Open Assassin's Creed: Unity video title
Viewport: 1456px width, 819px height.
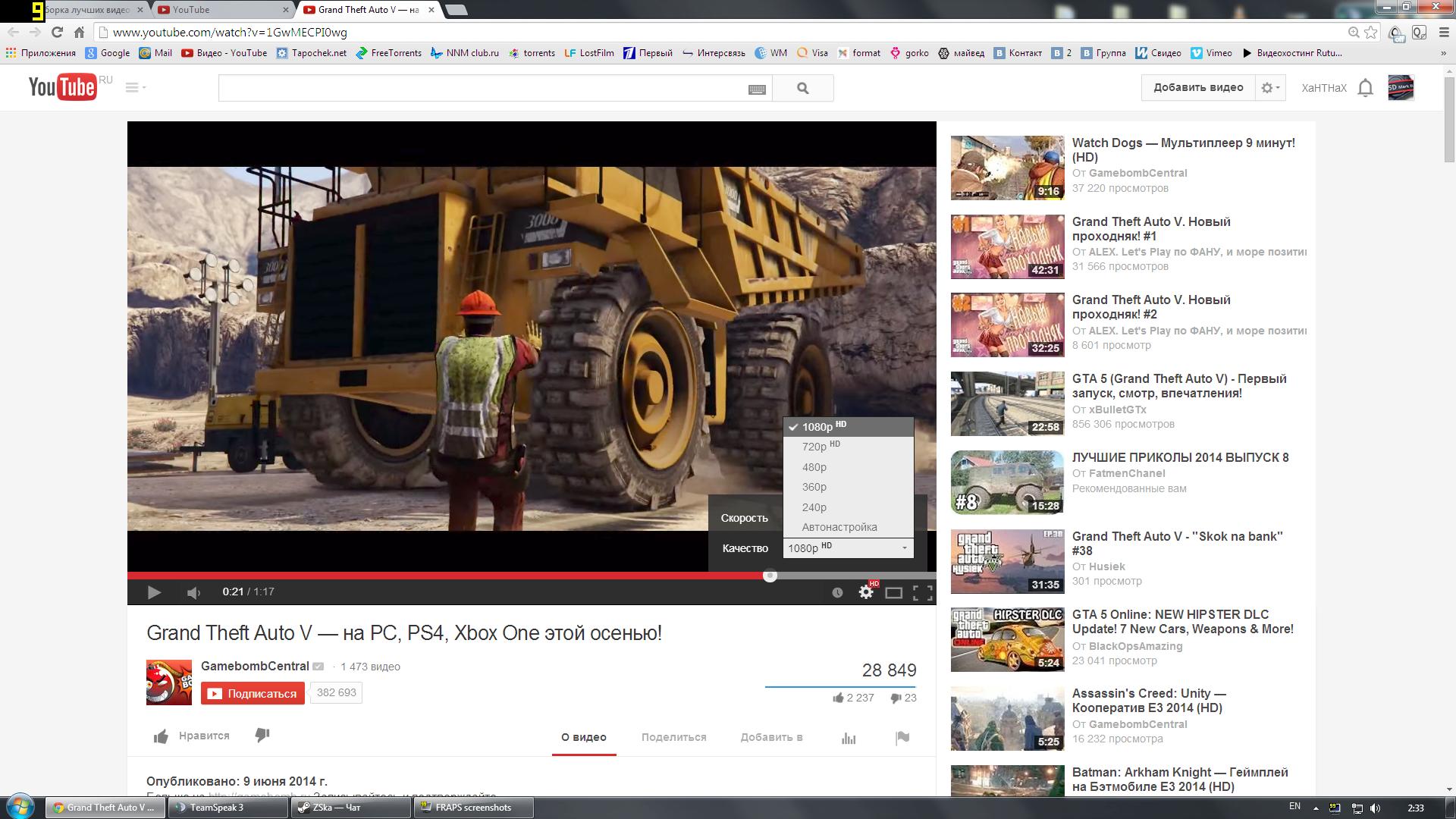coord(1149,701)
